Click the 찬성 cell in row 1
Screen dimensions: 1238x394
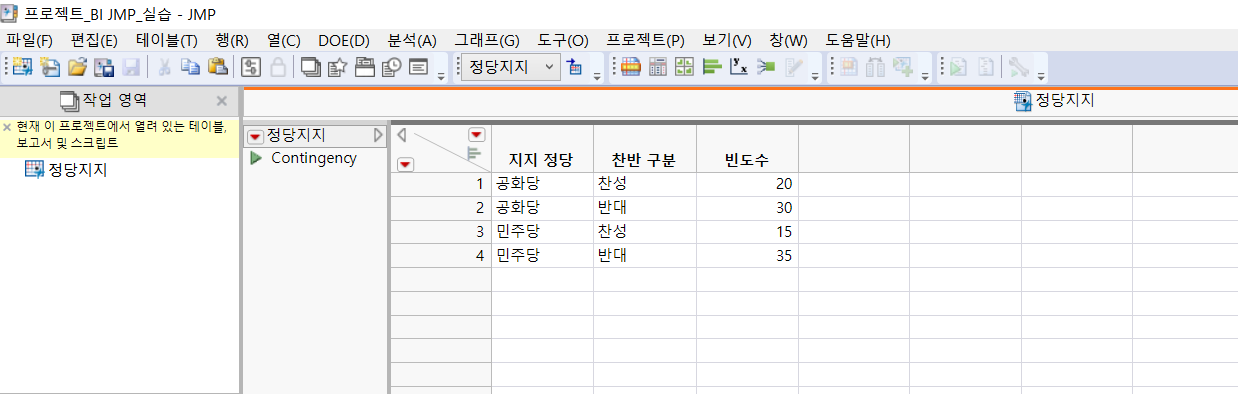[x=645, y=184]
